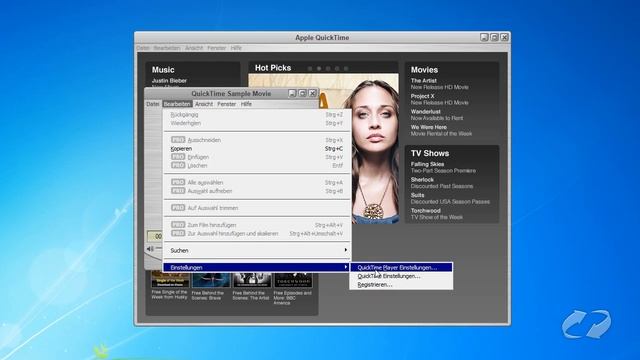
Task: Open Ansicht menu in Apple QuickTime window
Action: tap(194, 48)
